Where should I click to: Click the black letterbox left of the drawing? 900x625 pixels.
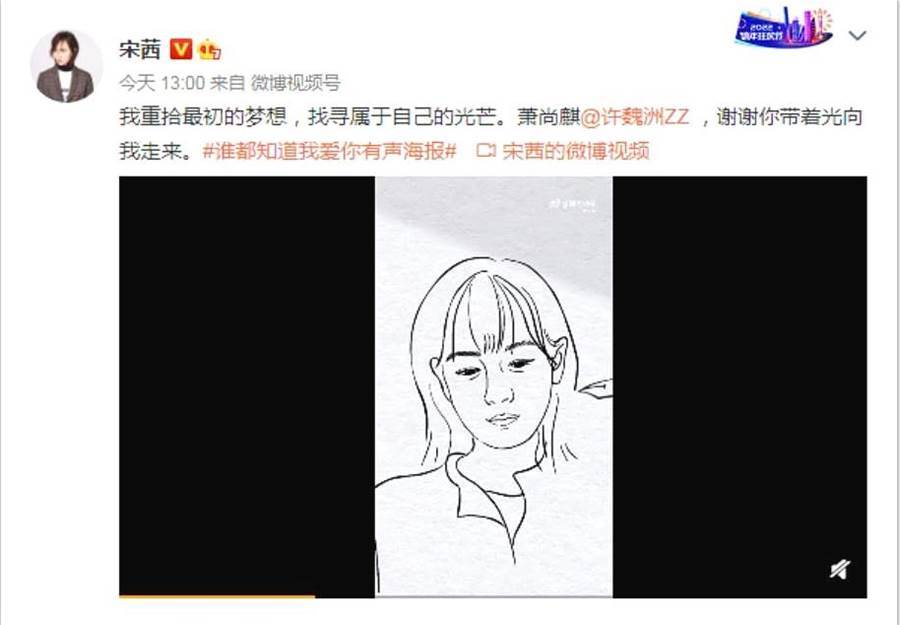pos(247,386)
